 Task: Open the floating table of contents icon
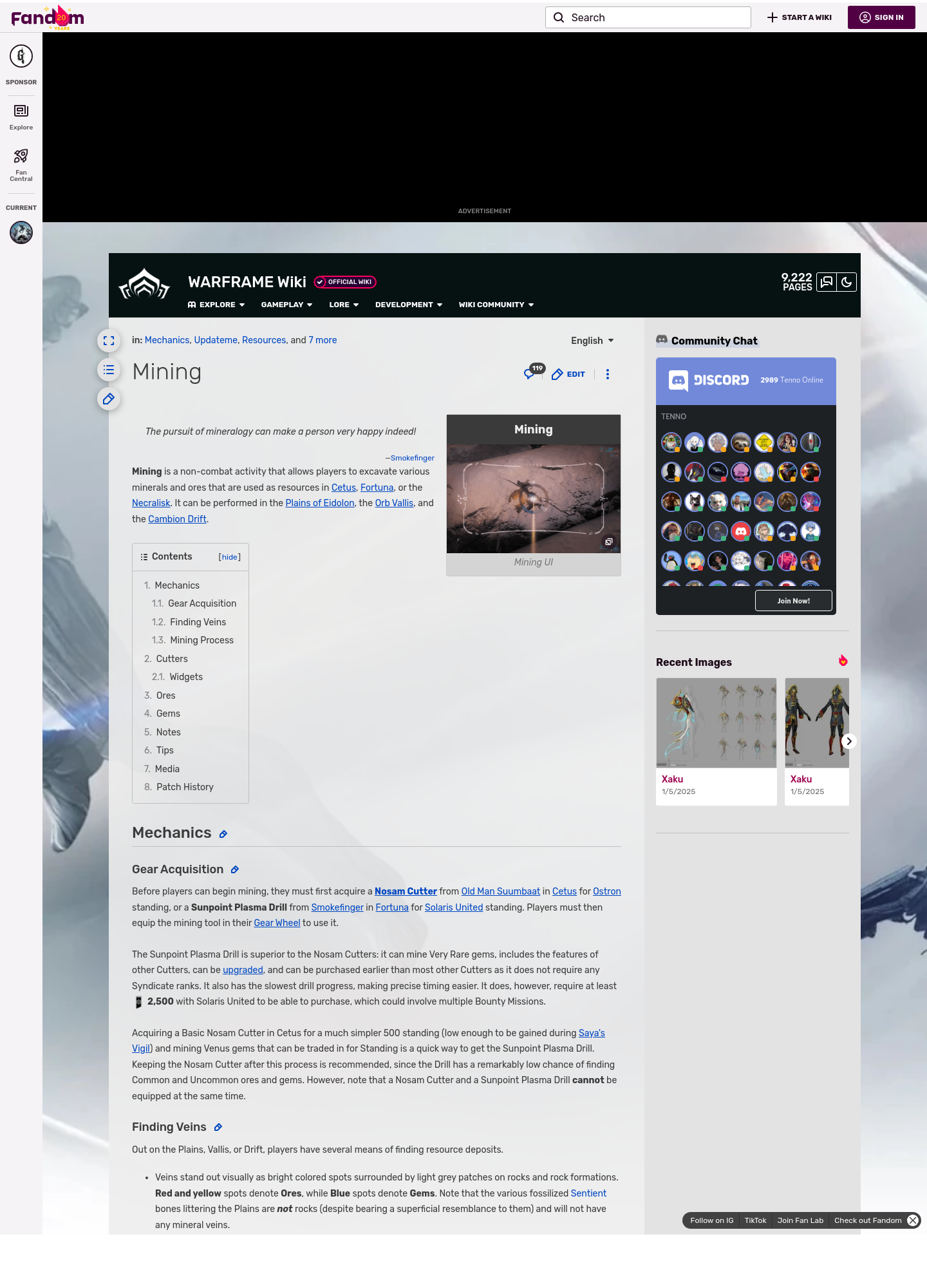109,370
